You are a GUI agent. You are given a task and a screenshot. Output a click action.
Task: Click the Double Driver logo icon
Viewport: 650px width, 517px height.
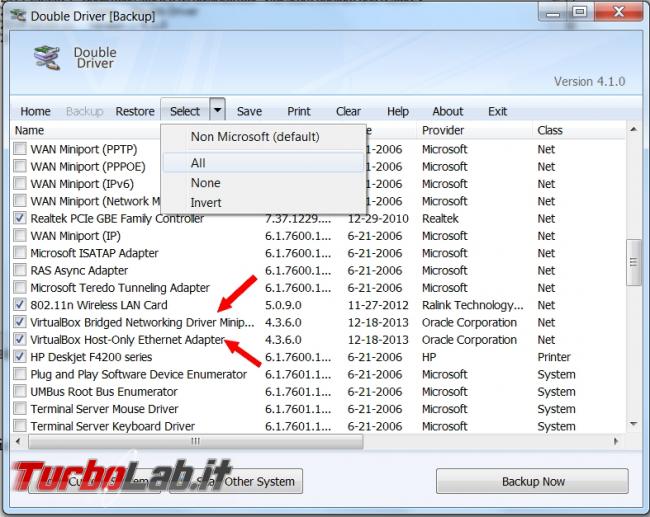47,58
